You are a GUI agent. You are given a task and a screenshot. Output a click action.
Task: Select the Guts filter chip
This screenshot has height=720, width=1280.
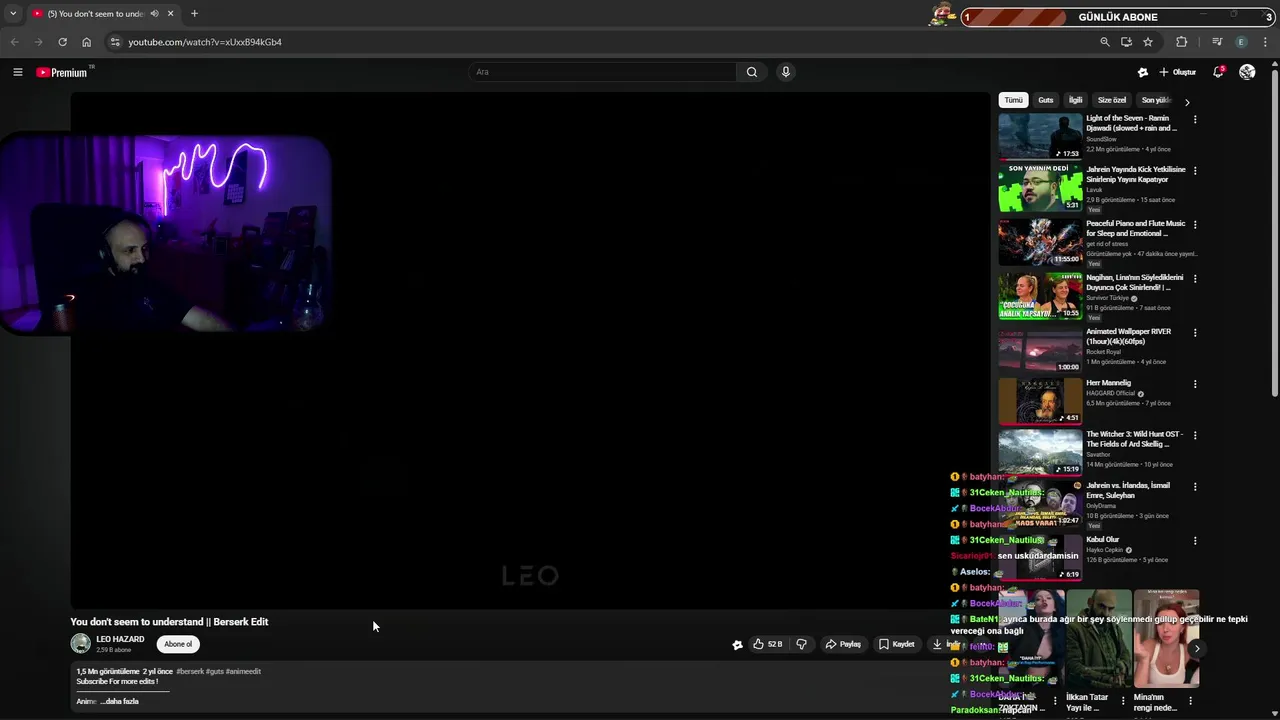point(1046,100)
